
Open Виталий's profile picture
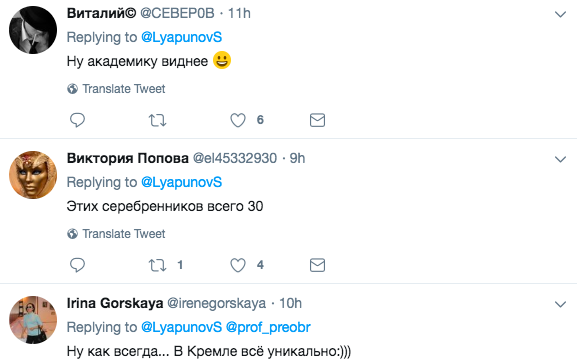tap(33, 30)
